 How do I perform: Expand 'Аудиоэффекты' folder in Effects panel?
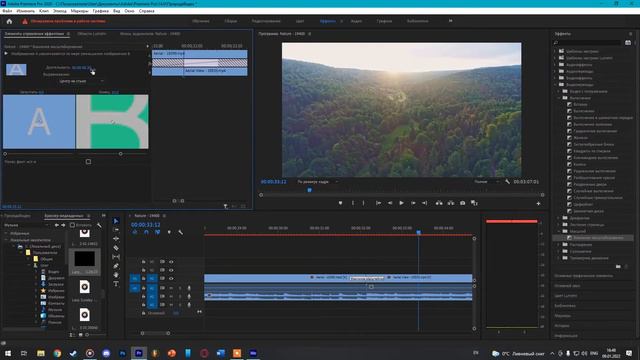556,64
